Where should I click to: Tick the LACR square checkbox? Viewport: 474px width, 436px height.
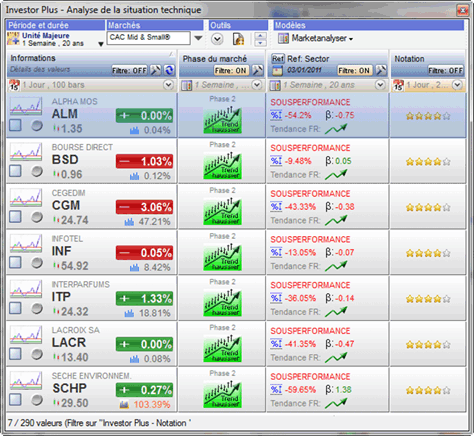tap(15, 354)
